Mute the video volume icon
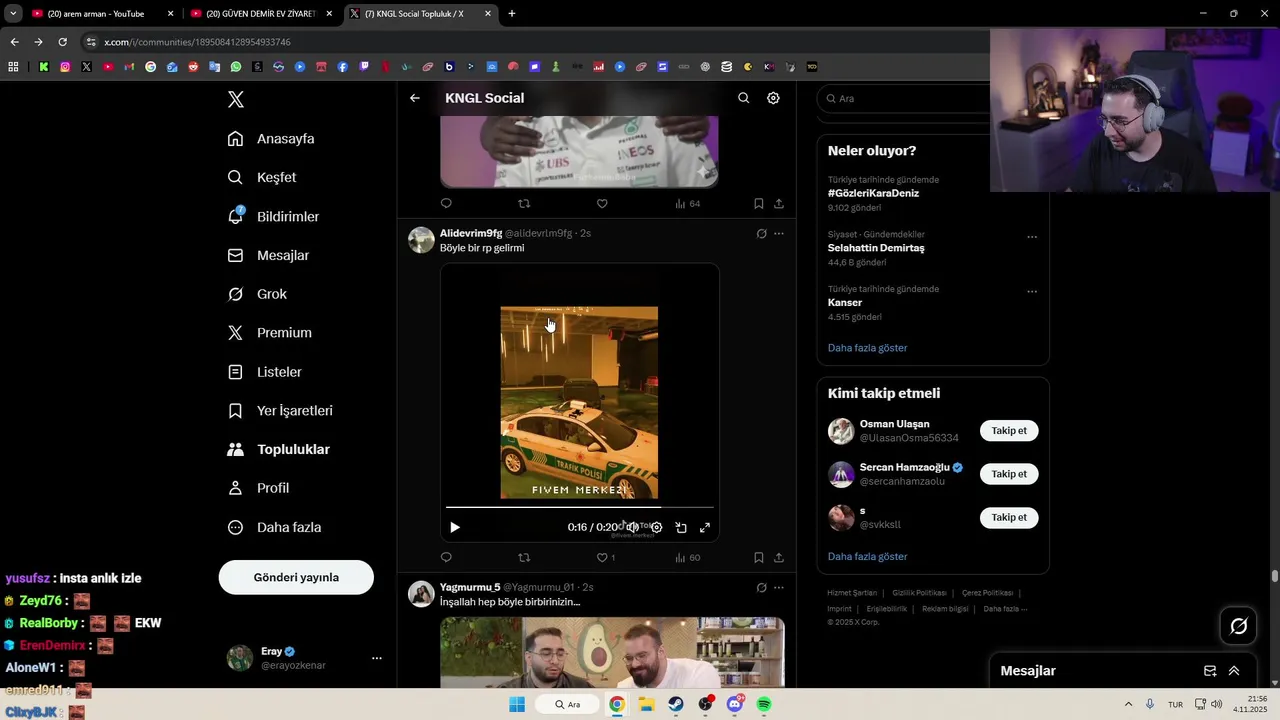The width and height of the screenshot is (1280, 720). [x=633, y=527]
